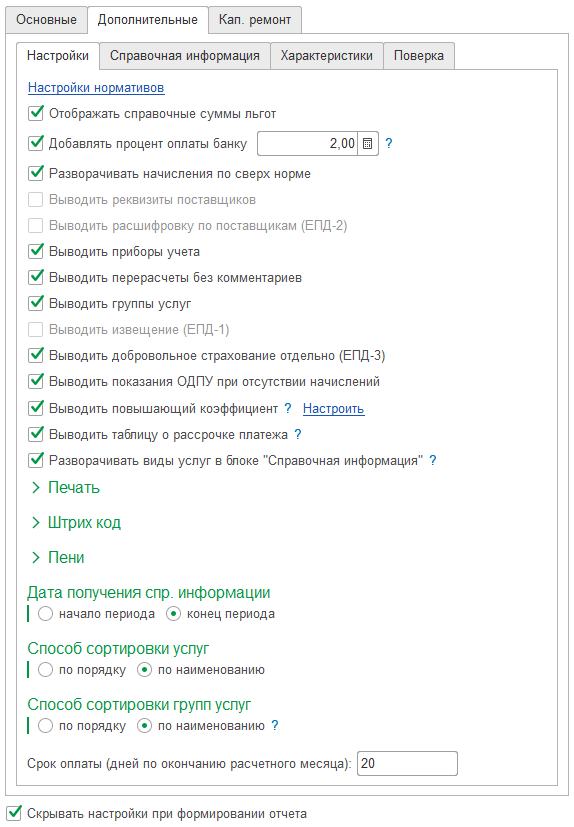Click the Настроить link
574x827 pixels.
tap(333, 409)
